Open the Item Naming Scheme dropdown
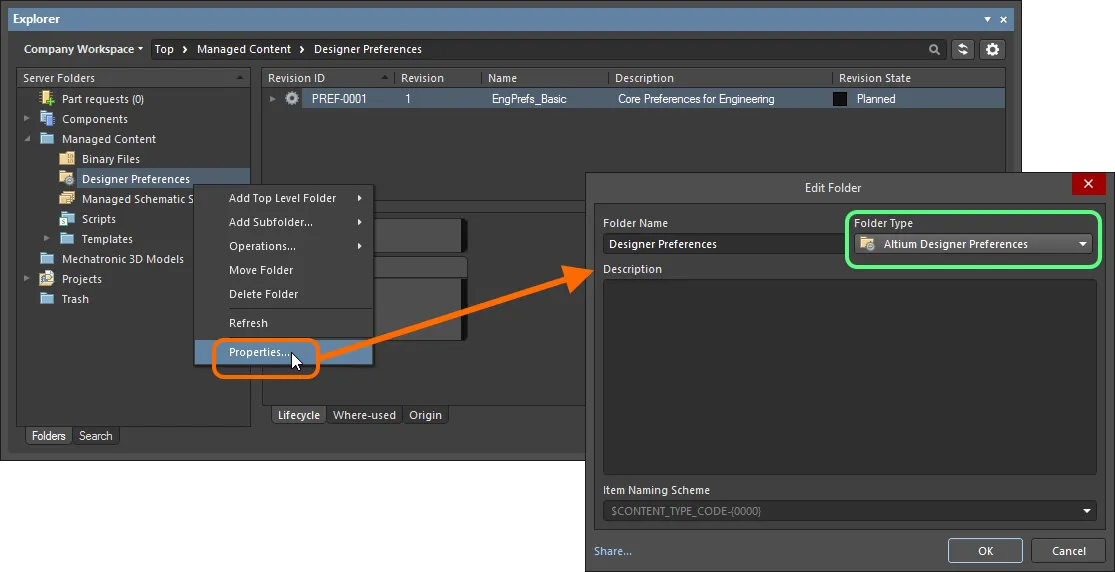Image resolution: width=1115 pixels, height=572 pixels. (x=1087, y=512)
